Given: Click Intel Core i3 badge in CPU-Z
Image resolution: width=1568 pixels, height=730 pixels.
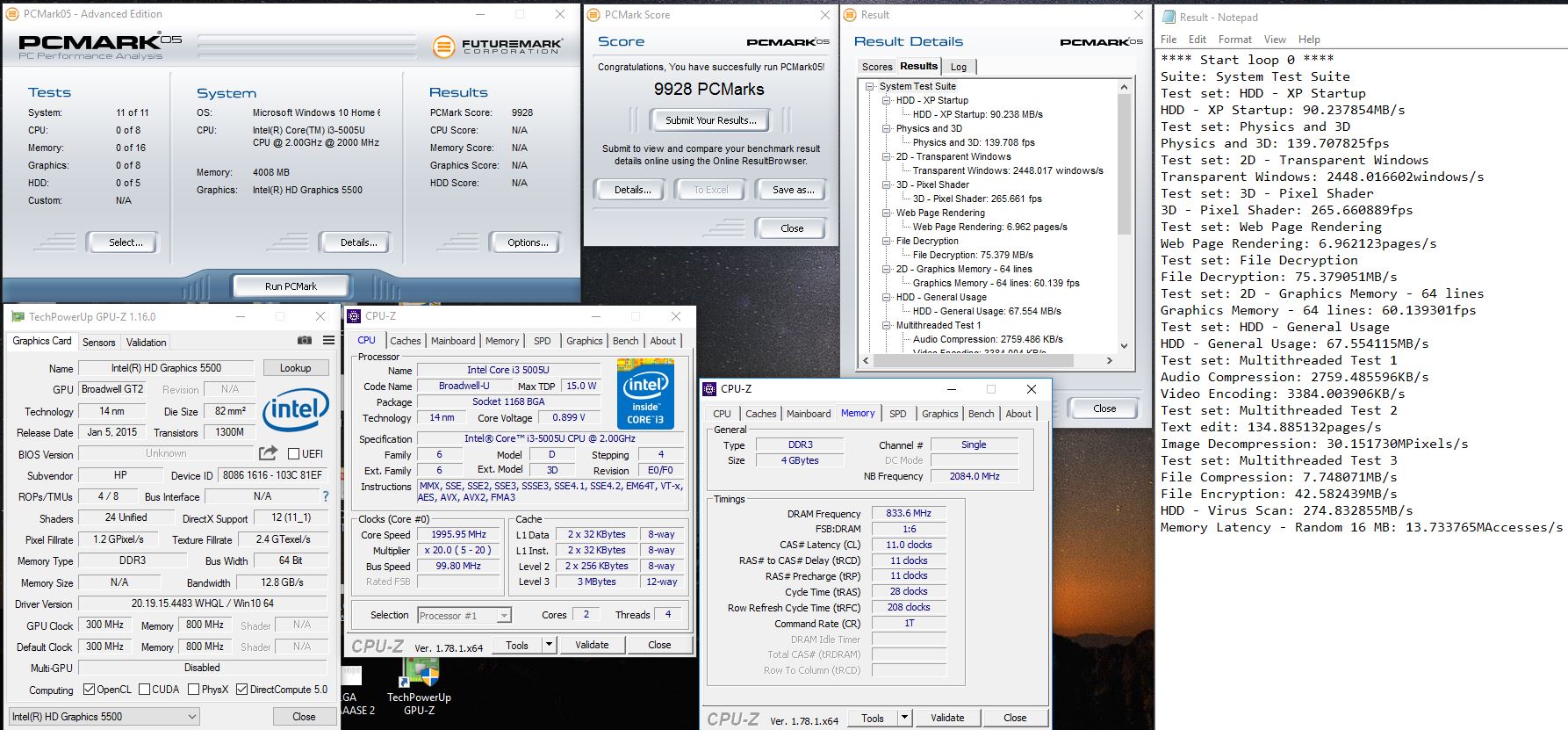Looking at the screenshot, I should click(645, 394).
